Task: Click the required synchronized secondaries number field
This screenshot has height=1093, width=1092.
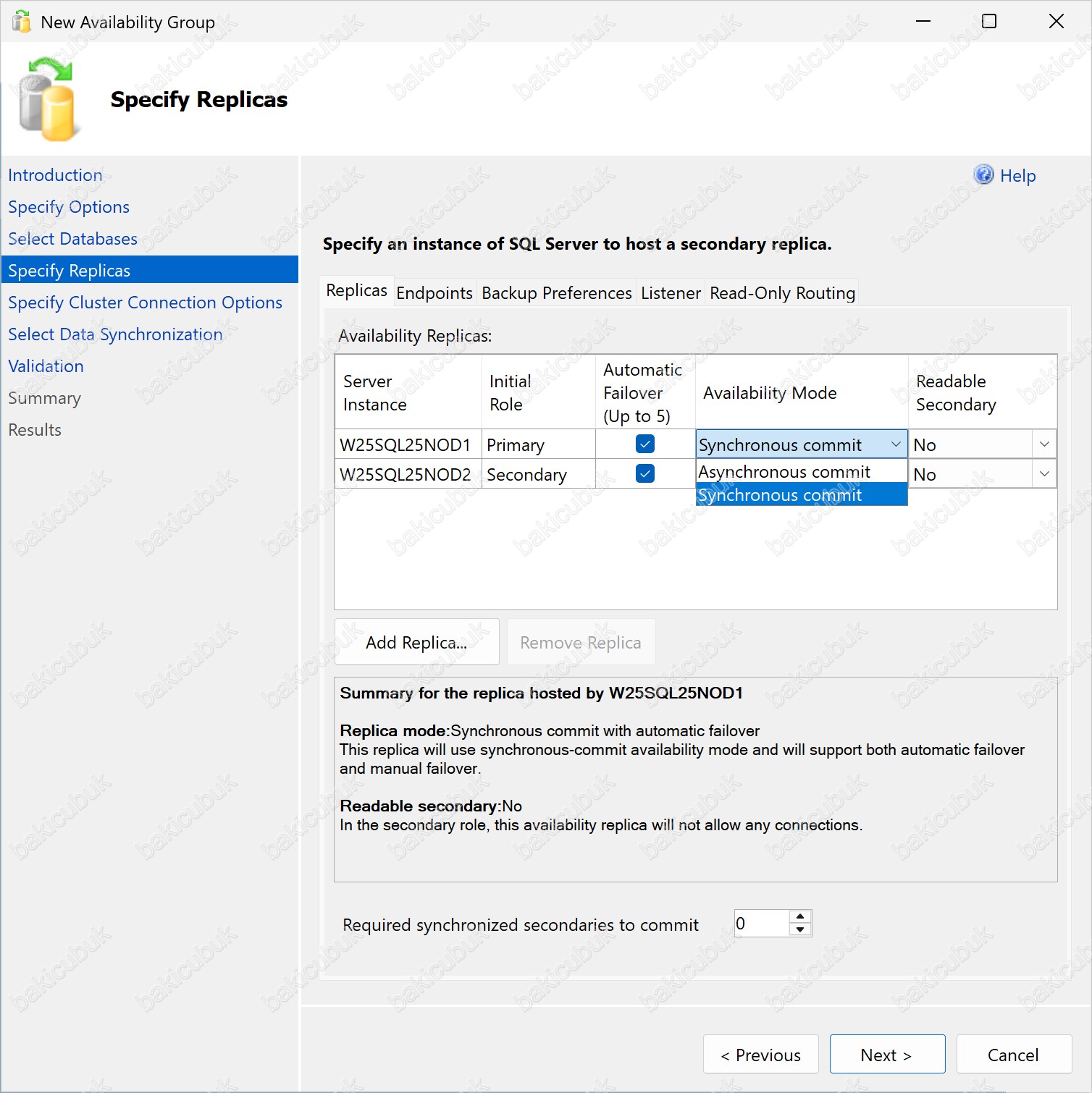Action: 762,924
